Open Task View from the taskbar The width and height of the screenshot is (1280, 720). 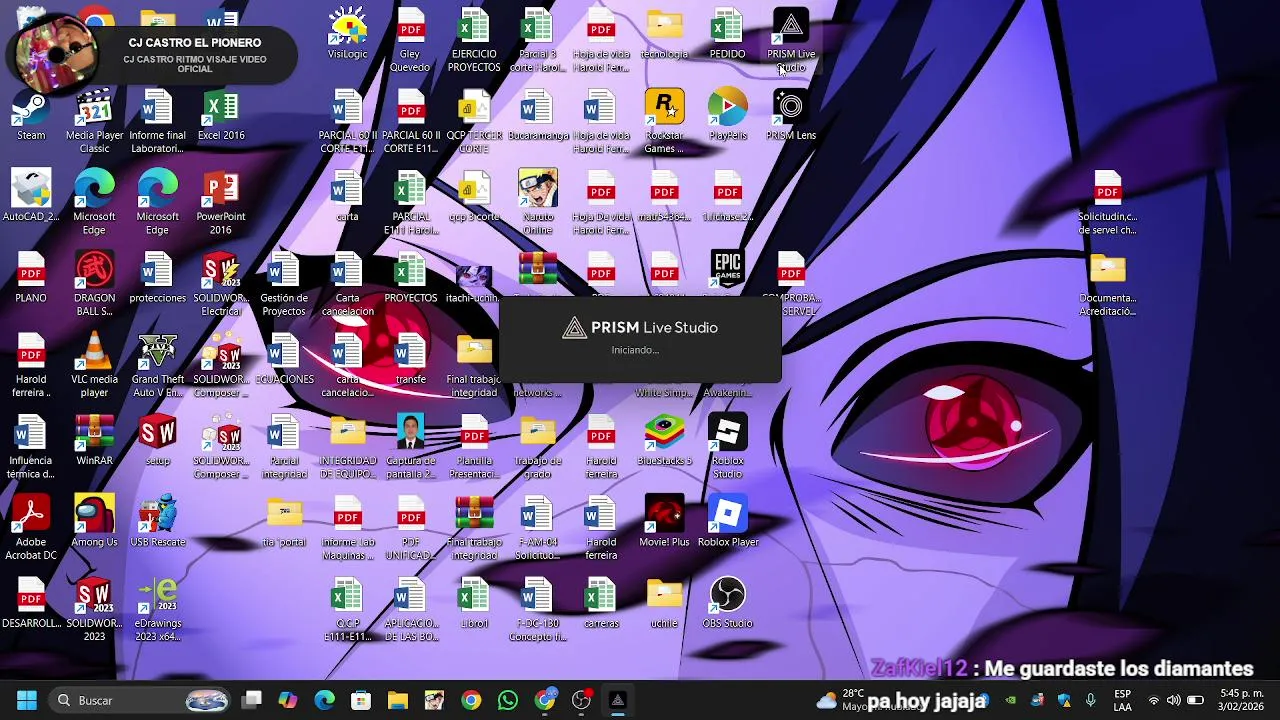click(251, 700)
